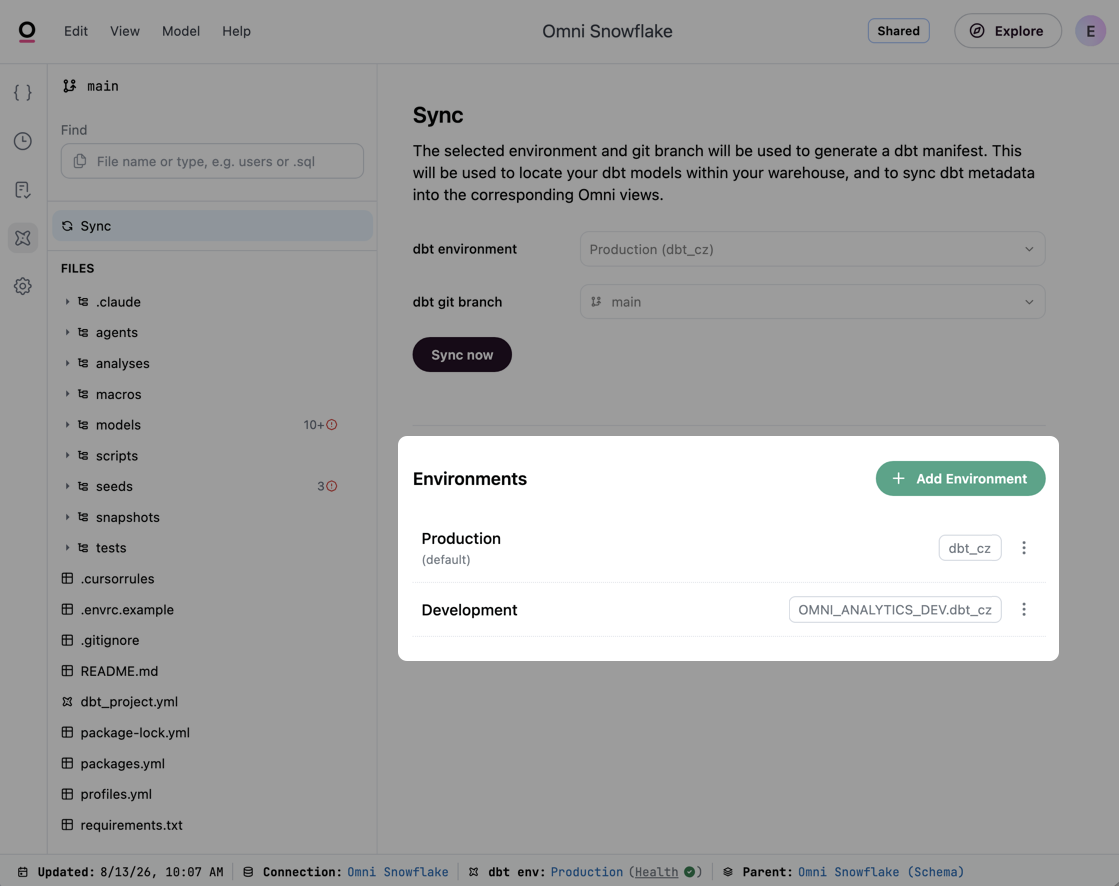Expand the snapshots folder
The height and width of the screenshot is (886, 1119).
click(x=67, y=517)
